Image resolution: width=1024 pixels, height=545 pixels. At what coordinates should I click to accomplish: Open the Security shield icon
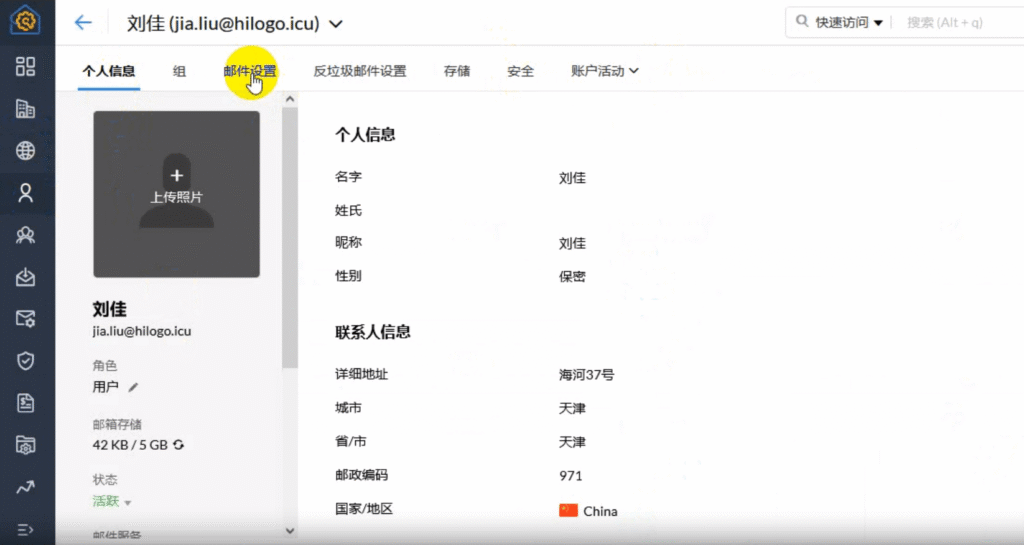pyautogui.click(x=26, y=361)
